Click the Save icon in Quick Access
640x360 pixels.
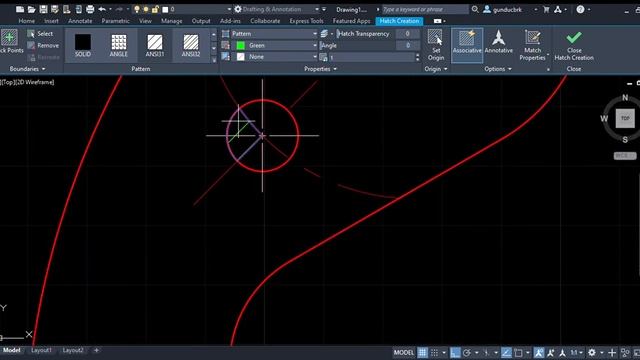[43, 9]
